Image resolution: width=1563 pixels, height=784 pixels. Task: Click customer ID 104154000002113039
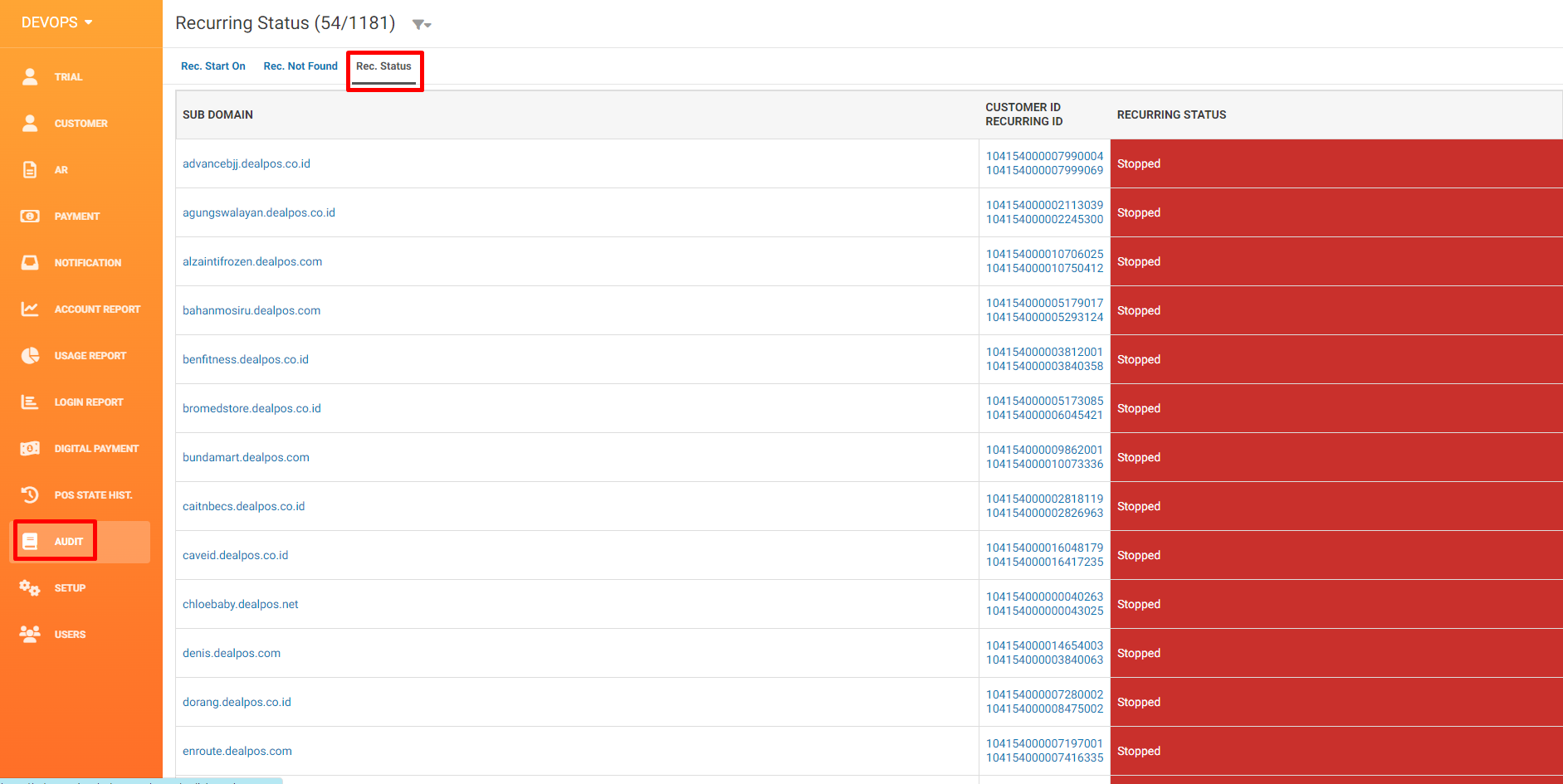(1044, 205)
